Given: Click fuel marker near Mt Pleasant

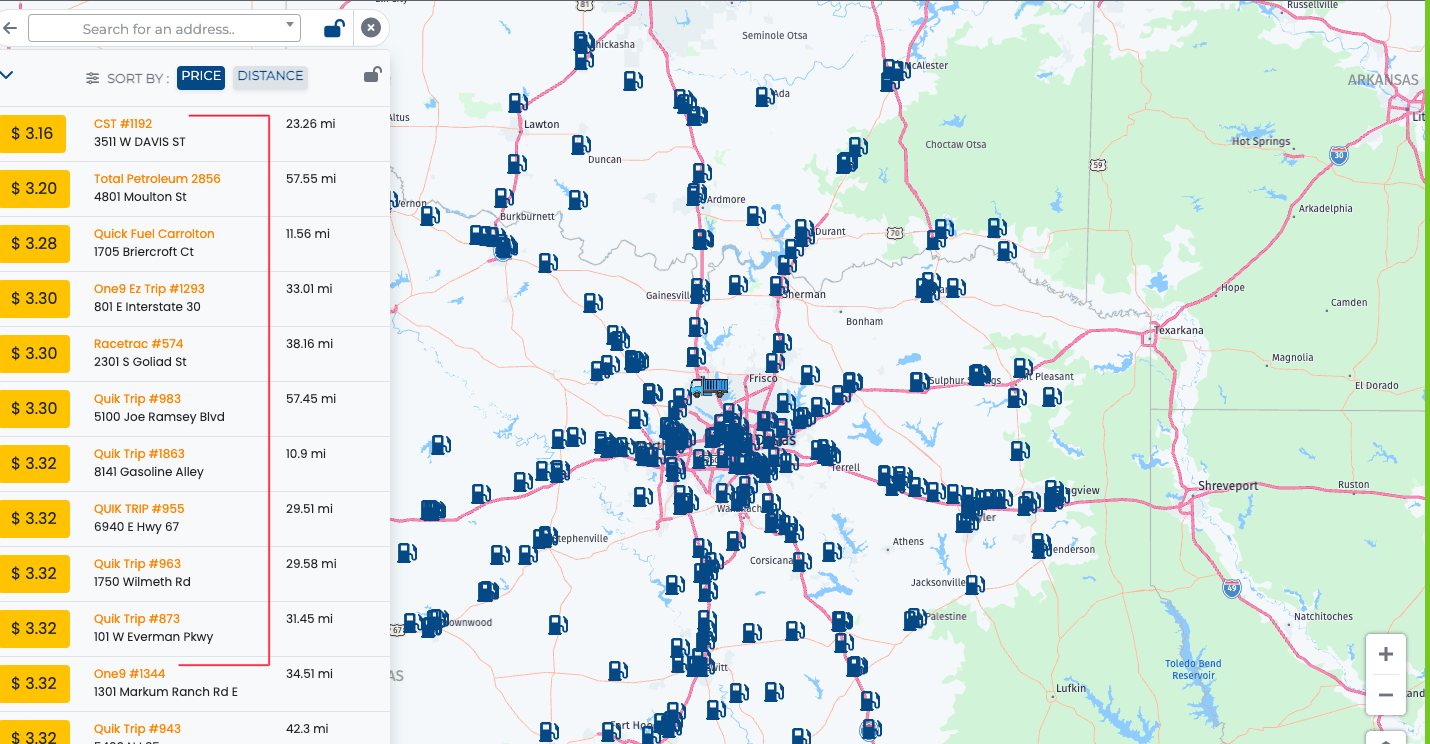Looking at the screenshot, I should (1022, 368).
